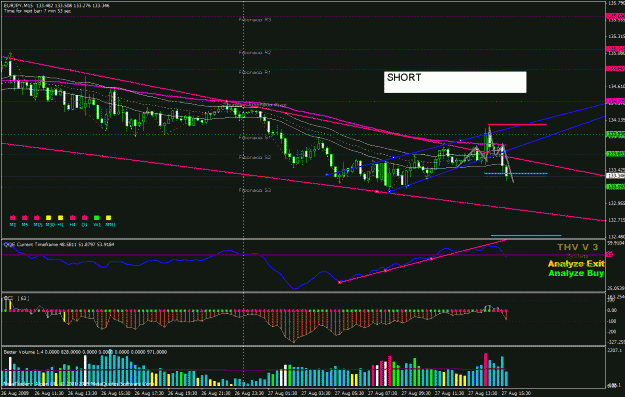Click the 26 Aug 2009 time axis label
The width and height of the screenshot is (625, 397).
click(15, 393)
